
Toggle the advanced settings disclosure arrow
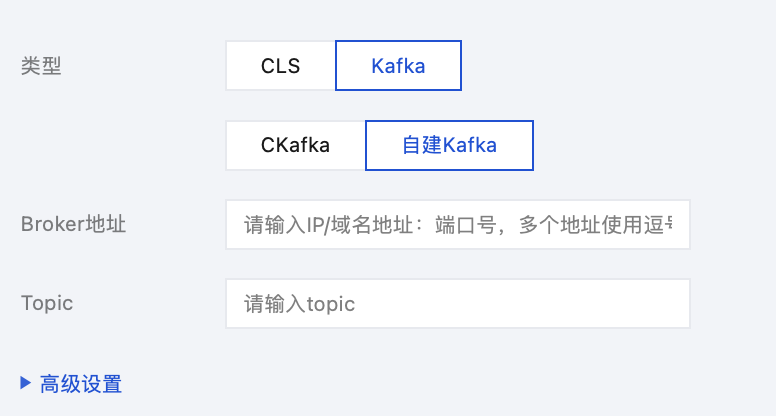click(x=26, y=382)
